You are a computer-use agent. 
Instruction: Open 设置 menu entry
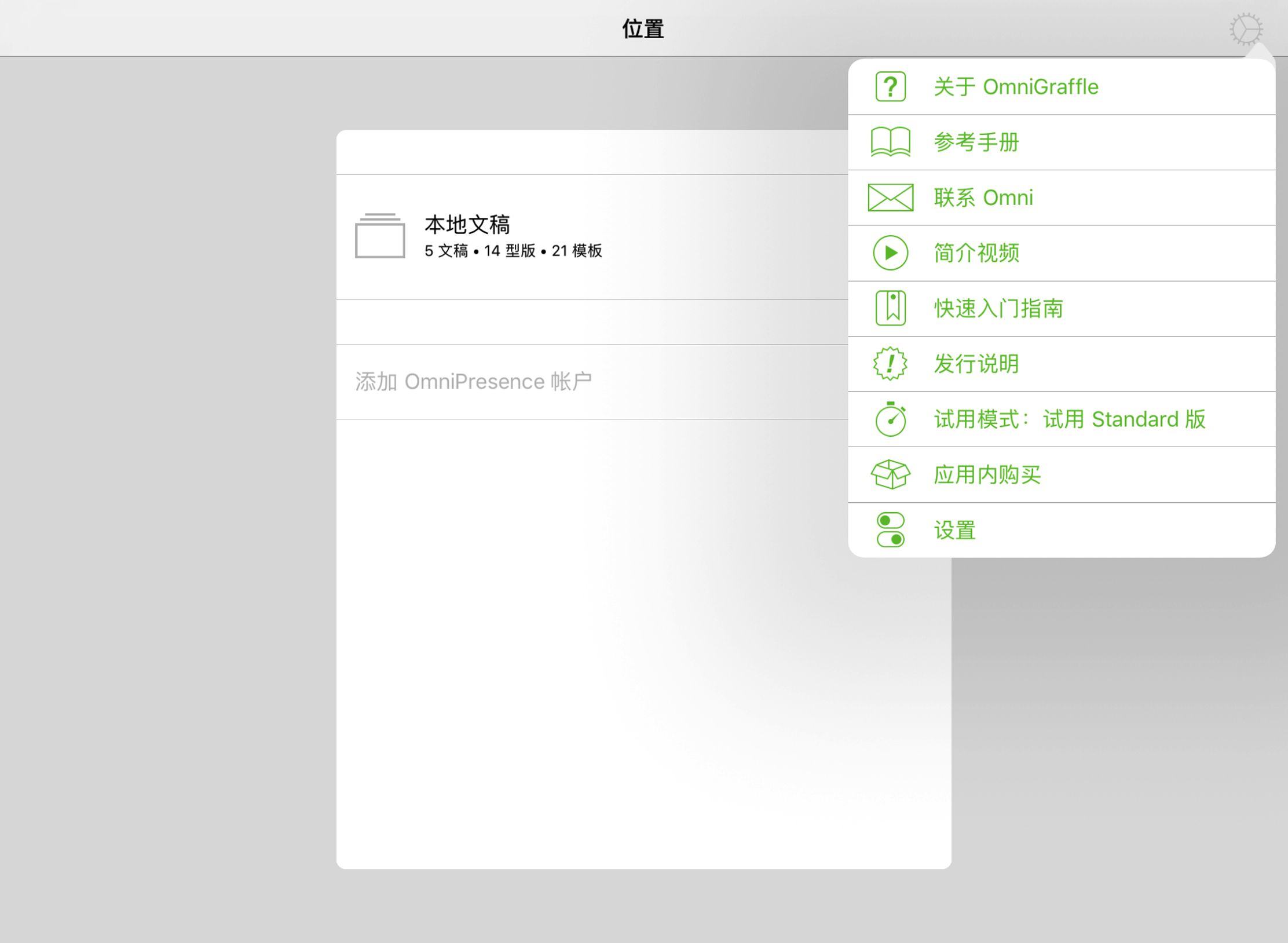coord(1062,530)
